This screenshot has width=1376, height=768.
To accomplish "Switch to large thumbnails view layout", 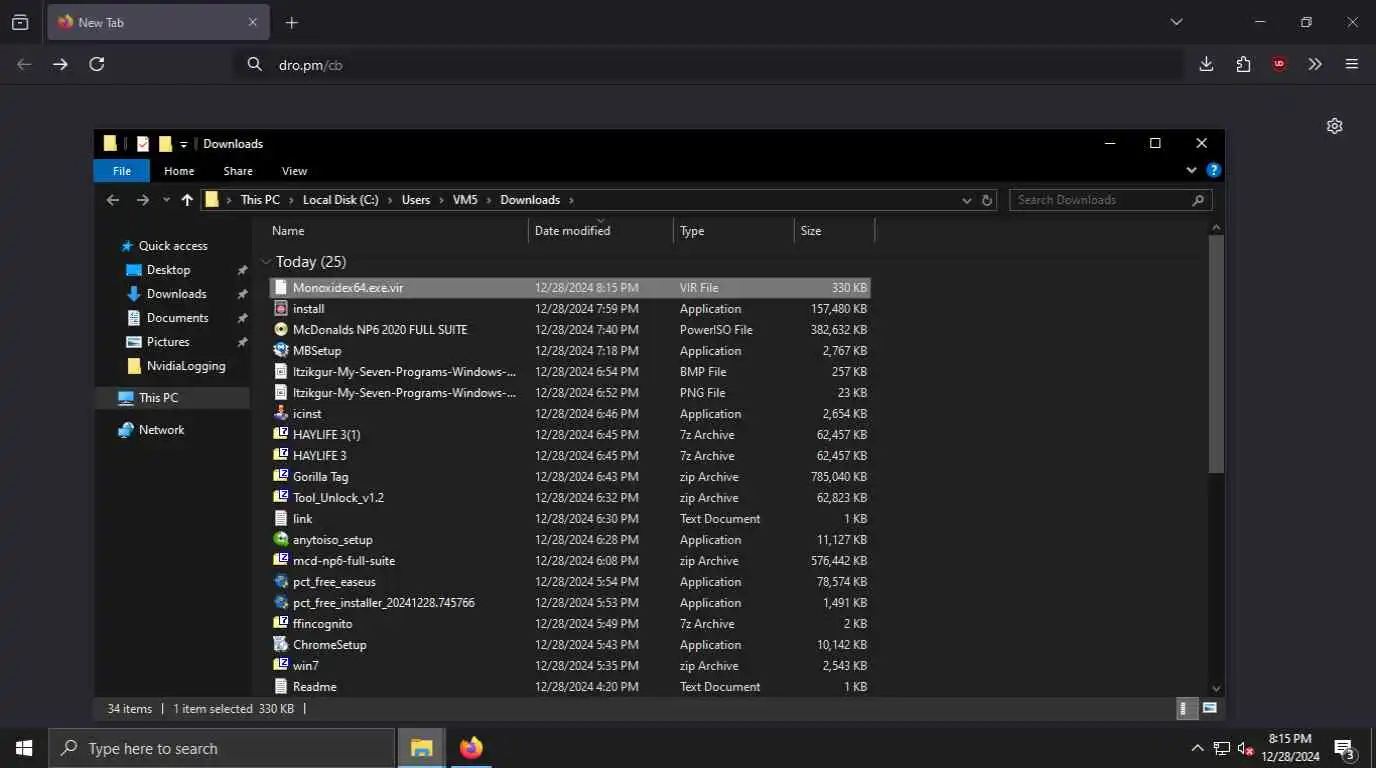I will 1210,709.
